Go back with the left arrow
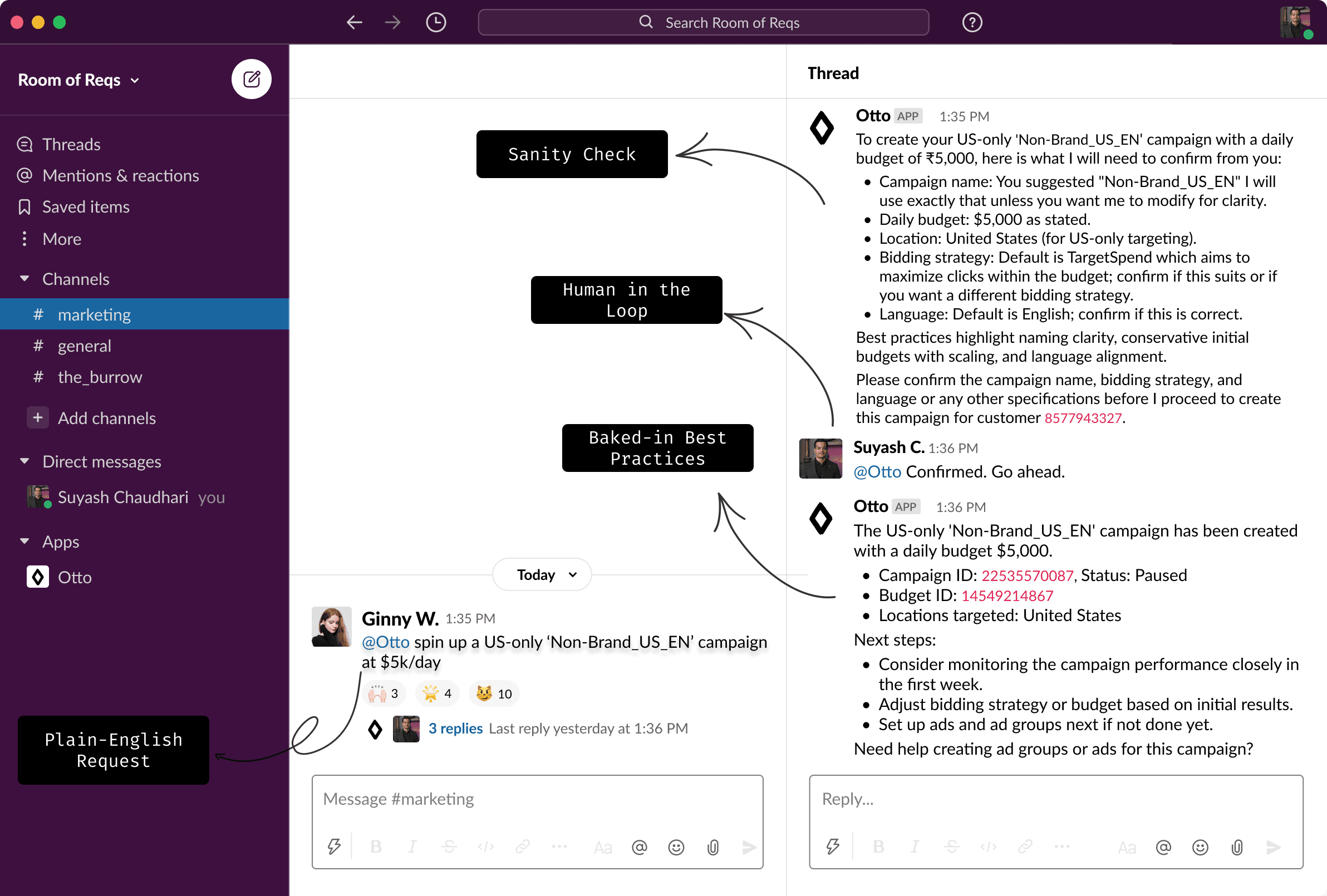1327x896 pixels. click(355, 22)
